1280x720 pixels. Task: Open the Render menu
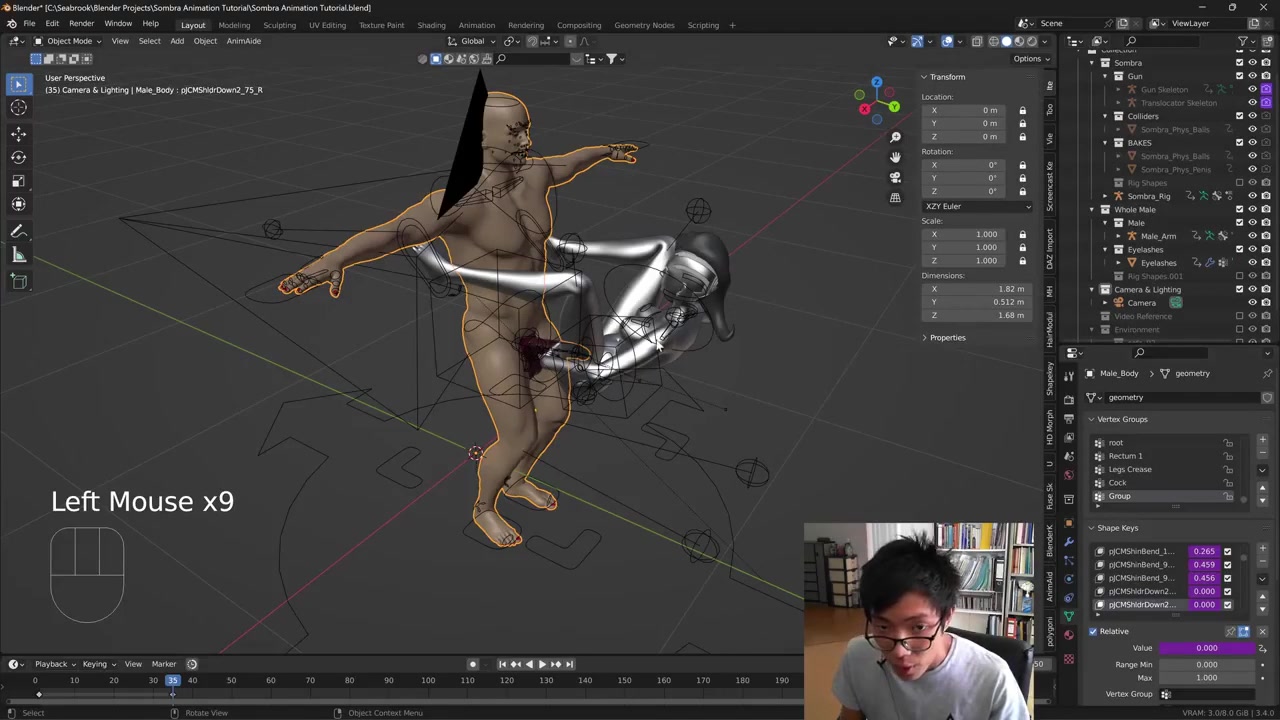pos(81,24)
